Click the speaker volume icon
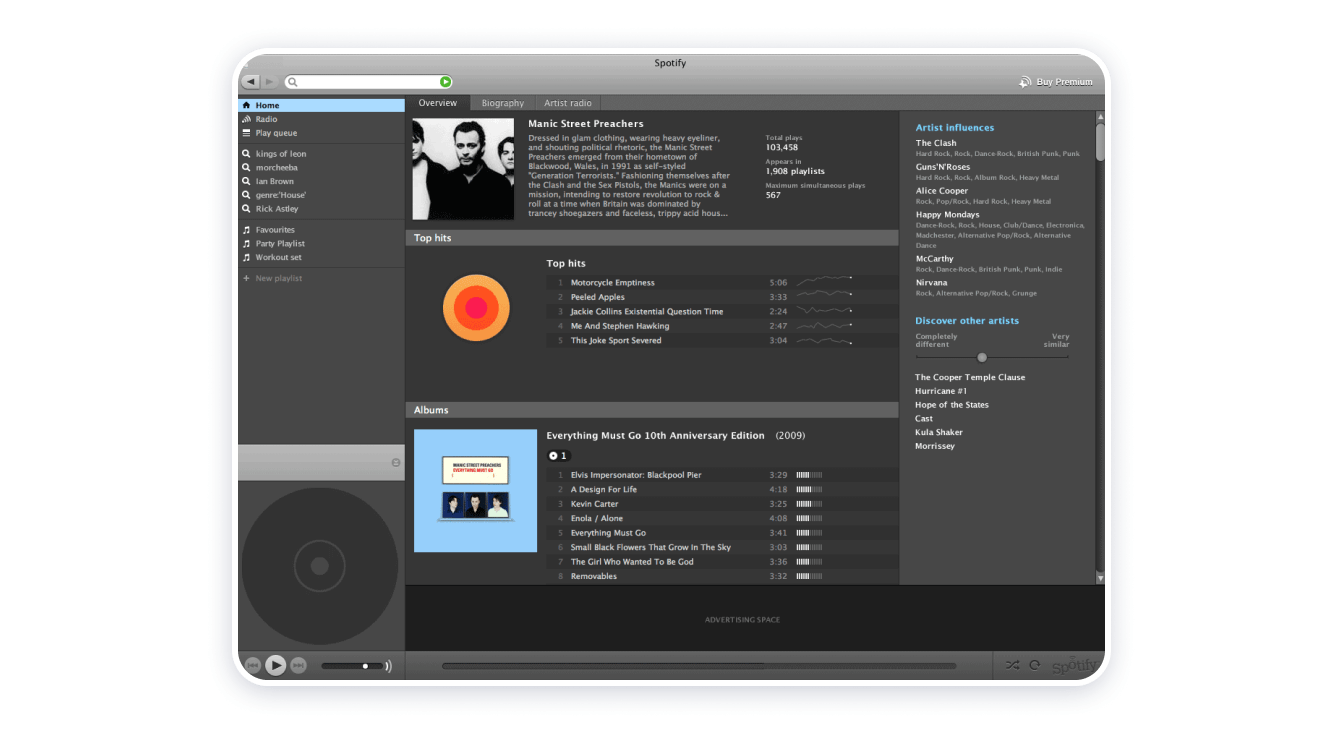This screenshot has width=1344, height=734. pos(388,666)
